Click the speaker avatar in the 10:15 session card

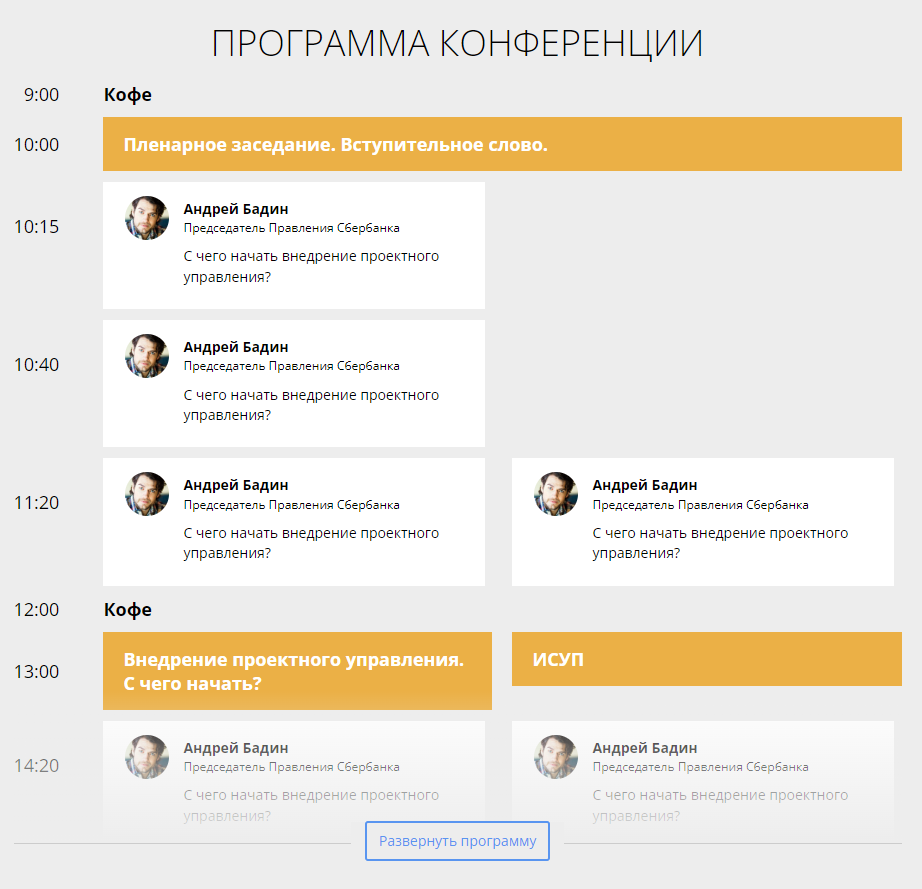[x=147, y=218]
